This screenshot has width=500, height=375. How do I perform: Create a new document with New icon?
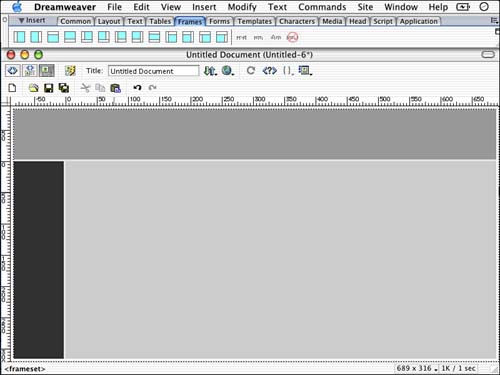pos(12,88)
